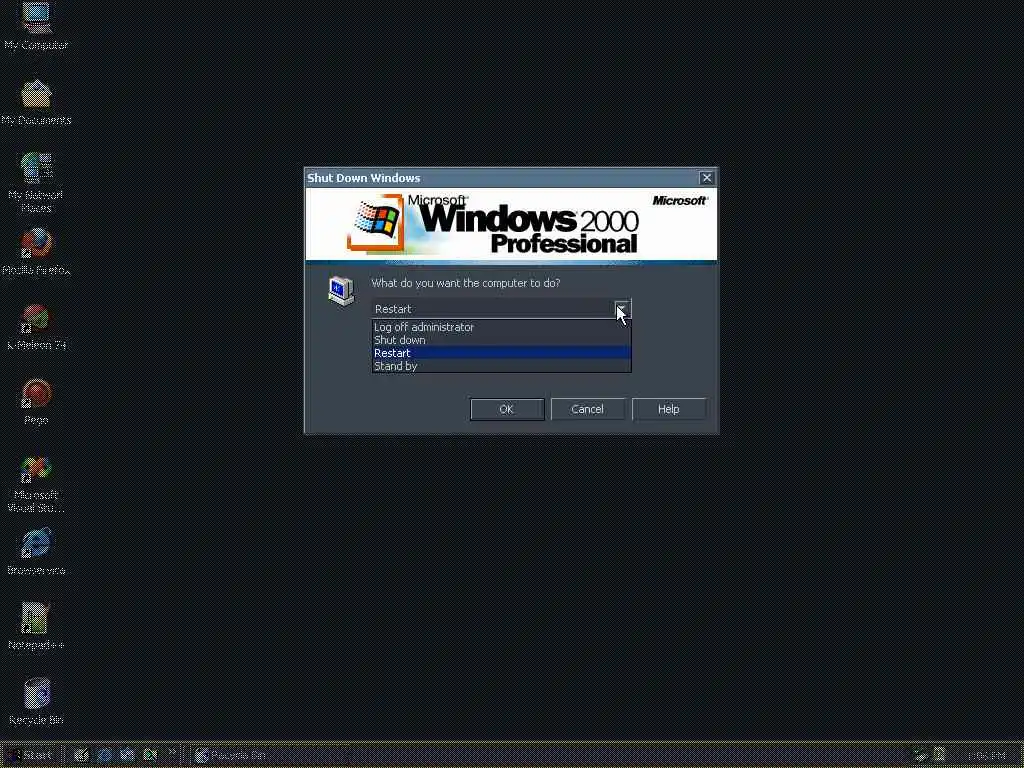The height and width of the screenshot is (768, 1024).
Task: Click the taskbar clock
Action: 987,756
